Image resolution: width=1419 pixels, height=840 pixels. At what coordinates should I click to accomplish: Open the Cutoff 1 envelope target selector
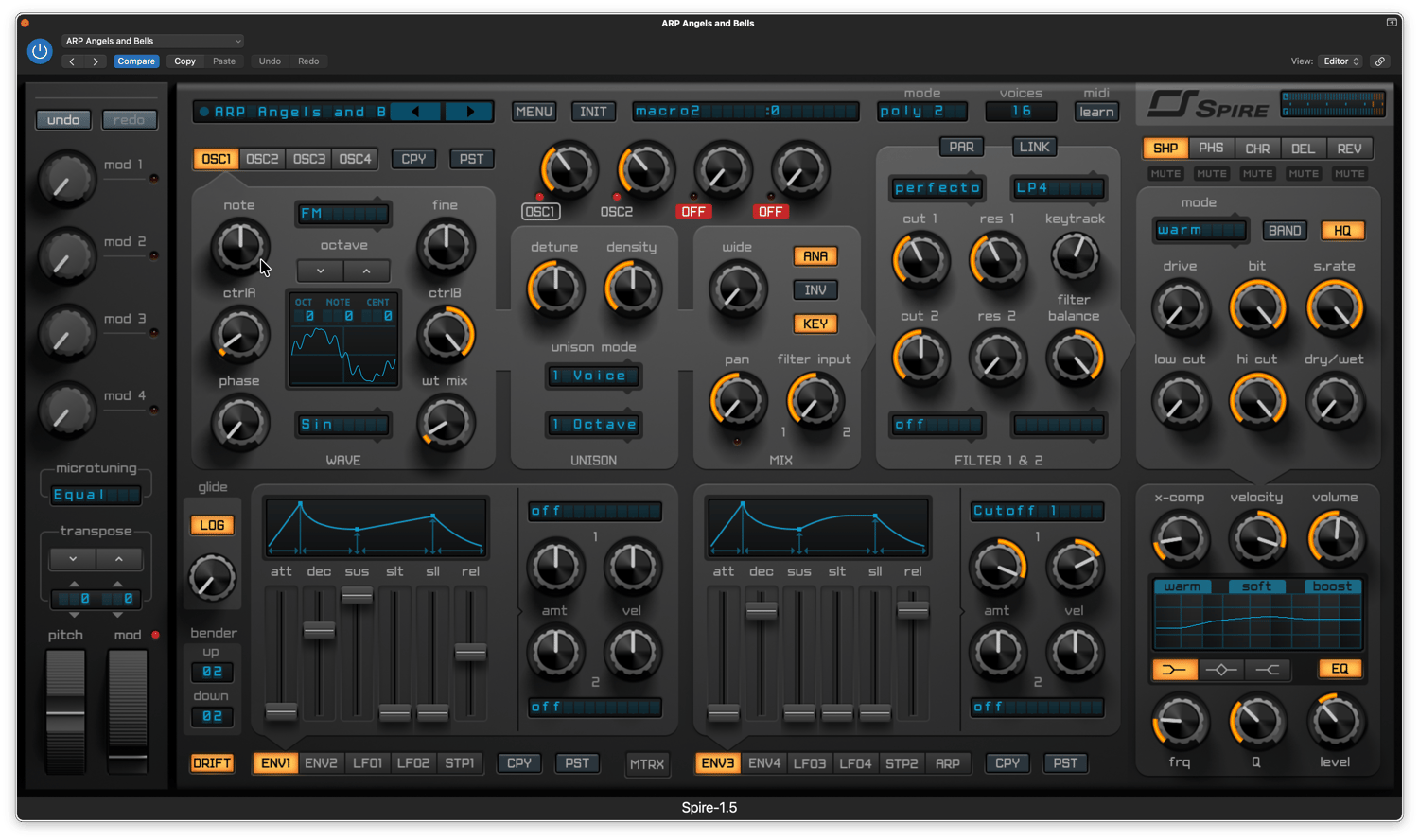point(1037,511)
